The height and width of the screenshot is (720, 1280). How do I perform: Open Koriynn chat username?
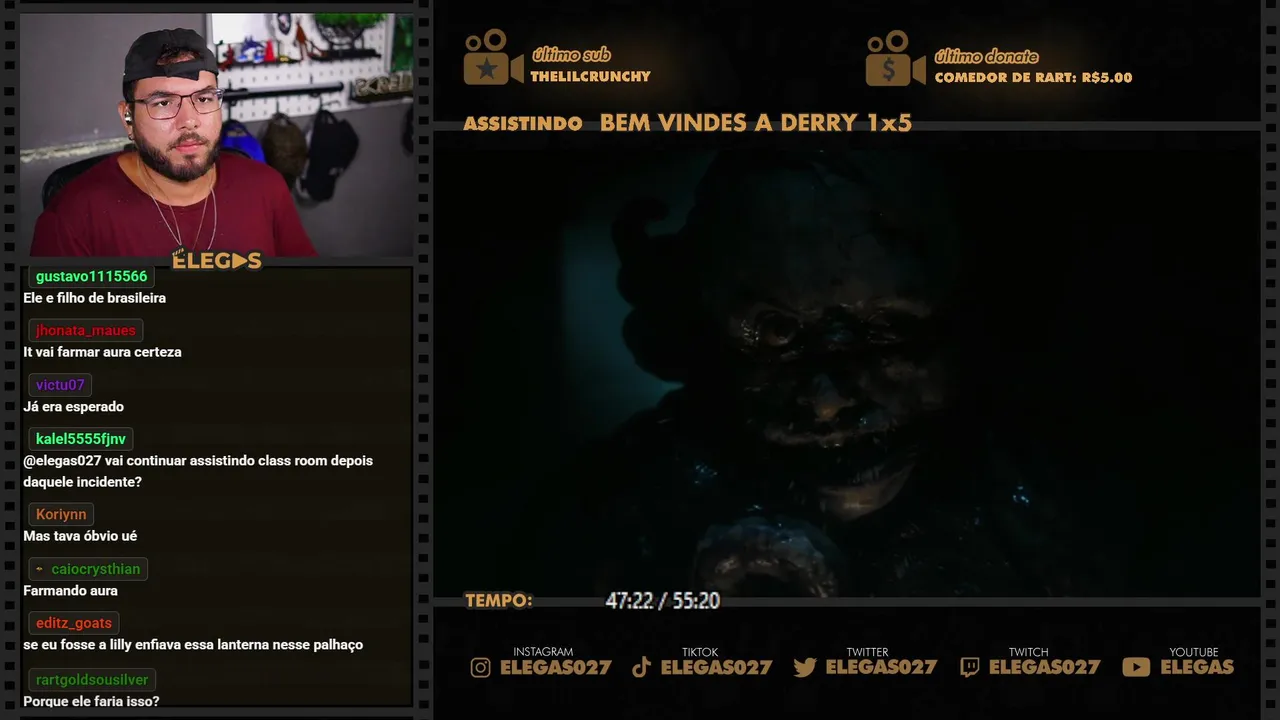point(61,514)
